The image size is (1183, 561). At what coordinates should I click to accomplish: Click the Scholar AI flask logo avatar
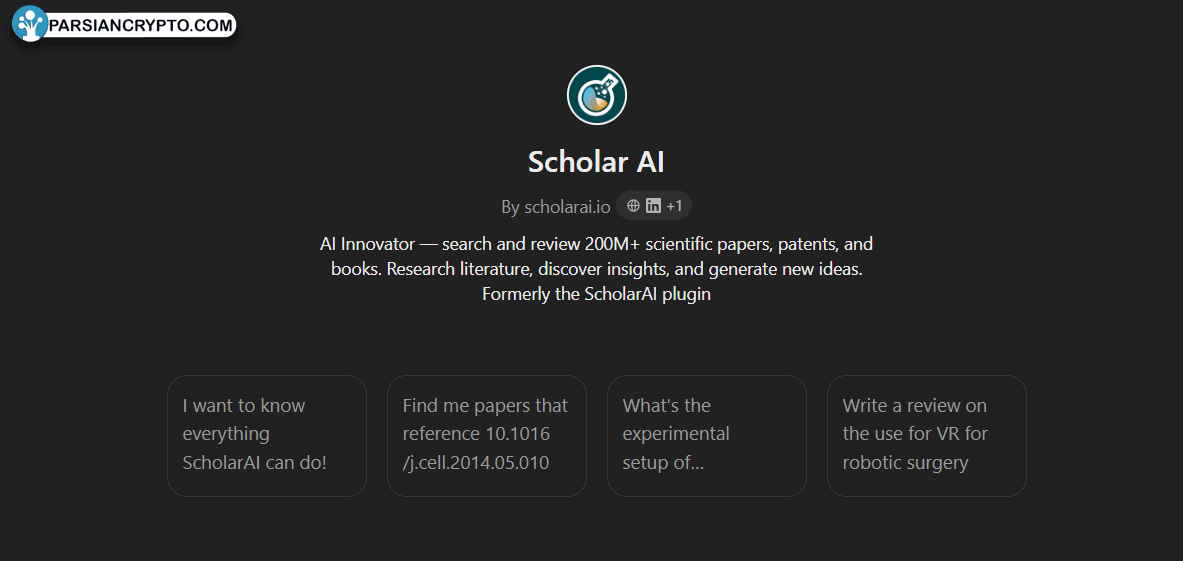597,95
